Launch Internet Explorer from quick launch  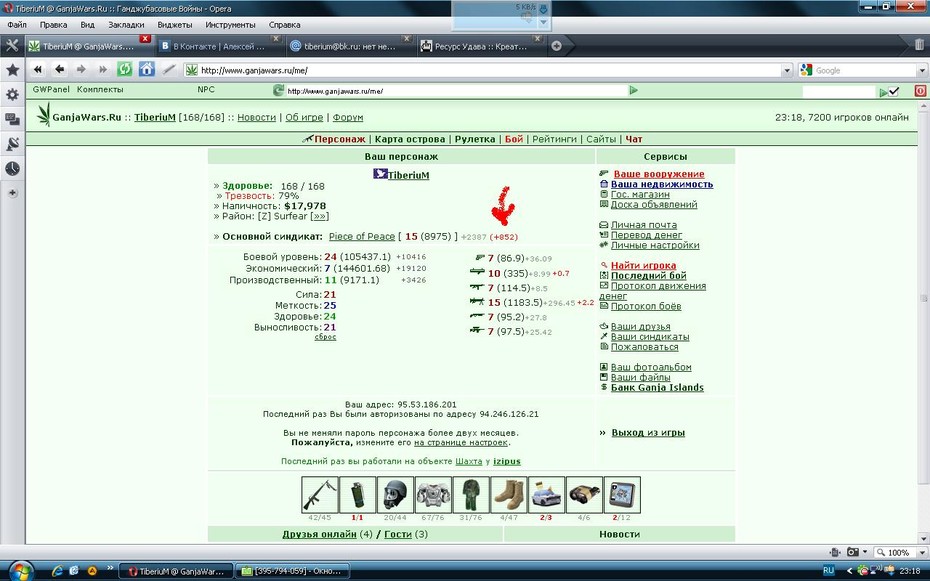(58, 571)
